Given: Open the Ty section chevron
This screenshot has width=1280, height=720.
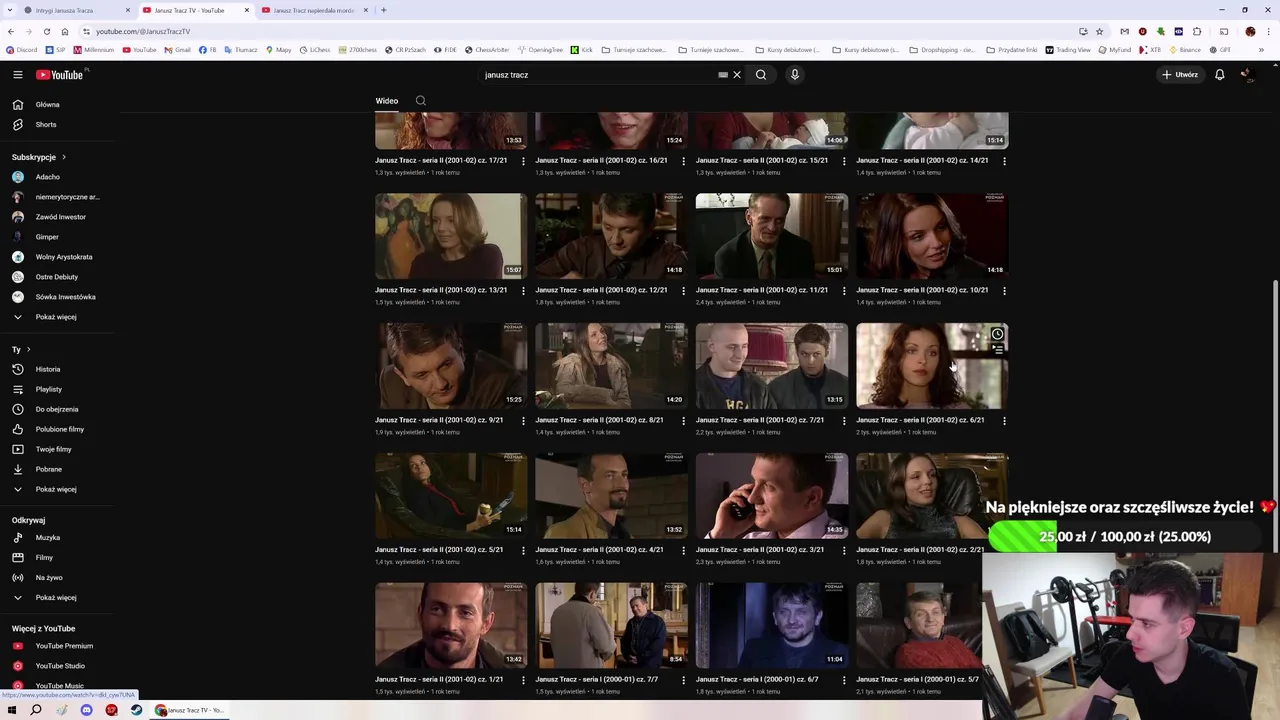Looking at the screenshot, I should [28, 350].
